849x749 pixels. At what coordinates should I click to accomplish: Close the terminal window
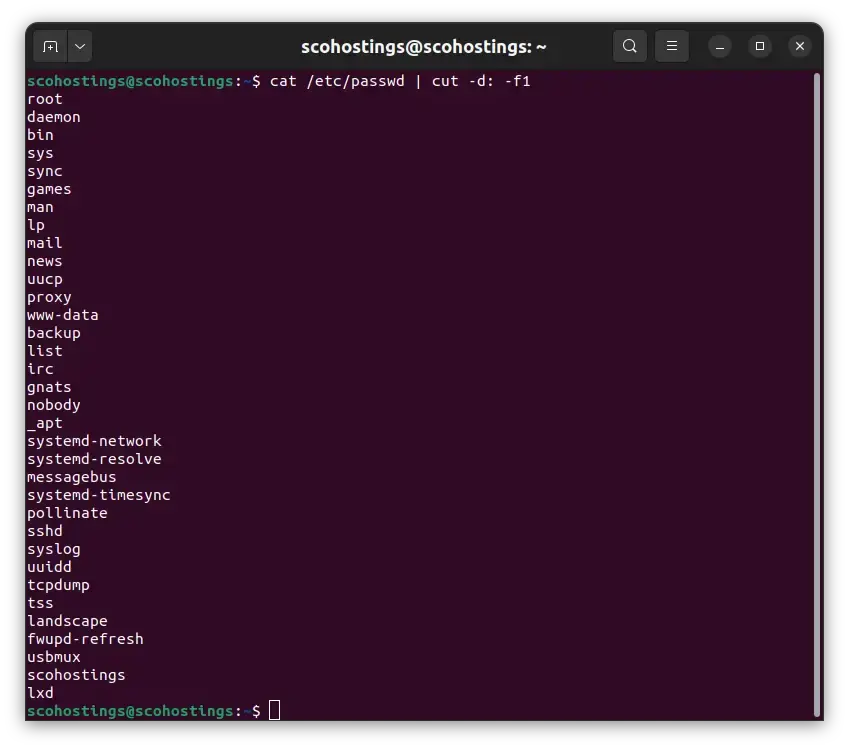800,47
